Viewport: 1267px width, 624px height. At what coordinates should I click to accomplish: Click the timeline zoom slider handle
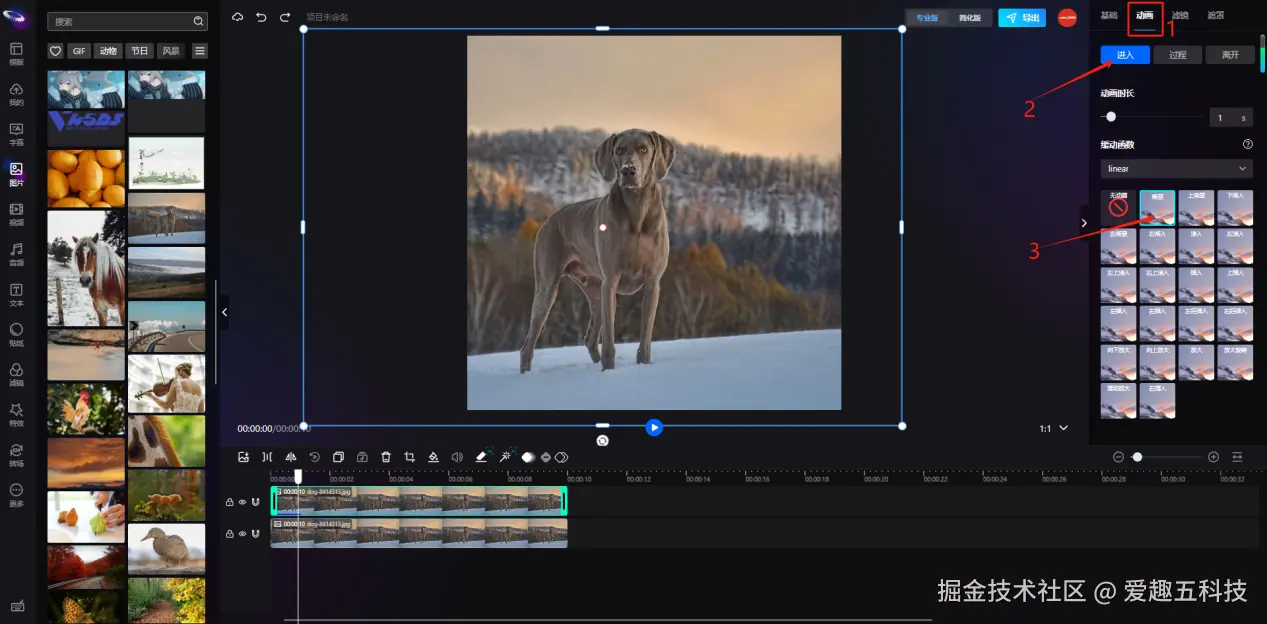click(1137, 457)
